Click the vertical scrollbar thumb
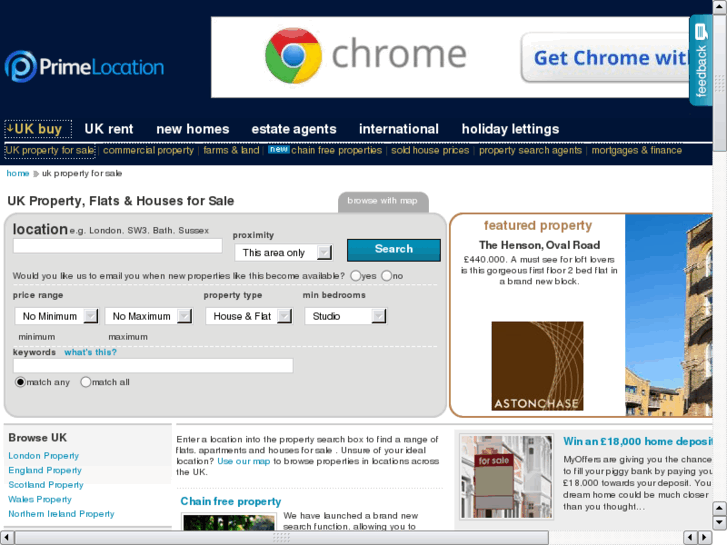Image resolution: width=727 pixels, height=545 pixels. pyautogui.click(x=720, y=82)
